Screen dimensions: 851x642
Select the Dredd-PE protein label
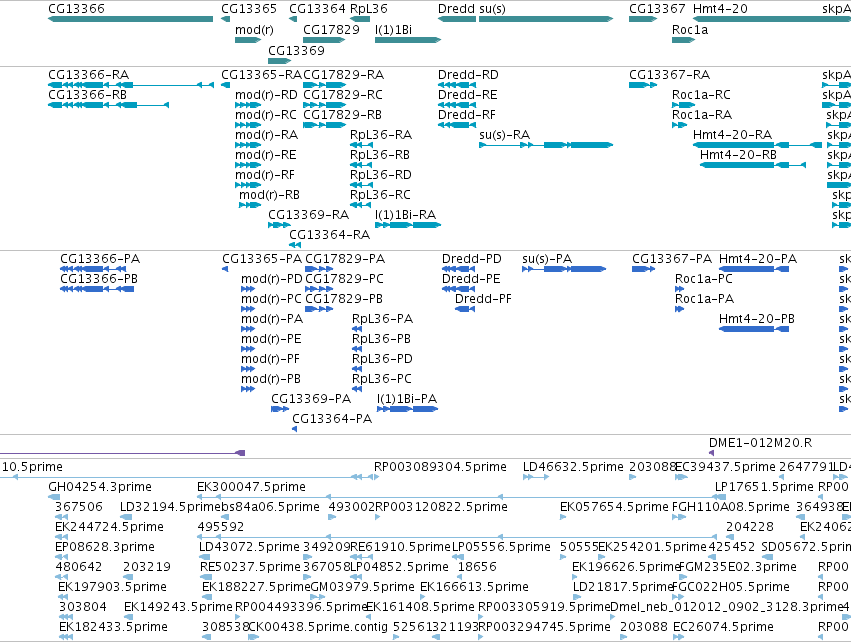(x=471, y=278)
